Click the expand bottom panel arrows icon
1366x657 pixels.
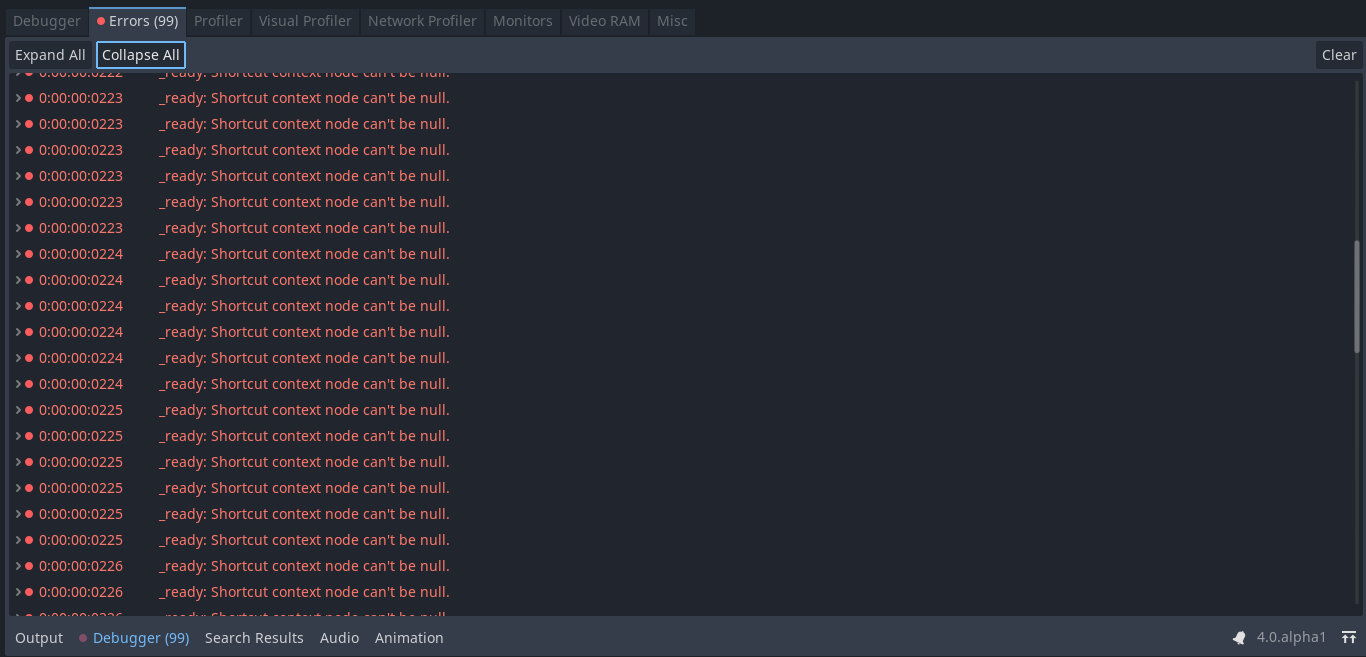[1349, 637]
